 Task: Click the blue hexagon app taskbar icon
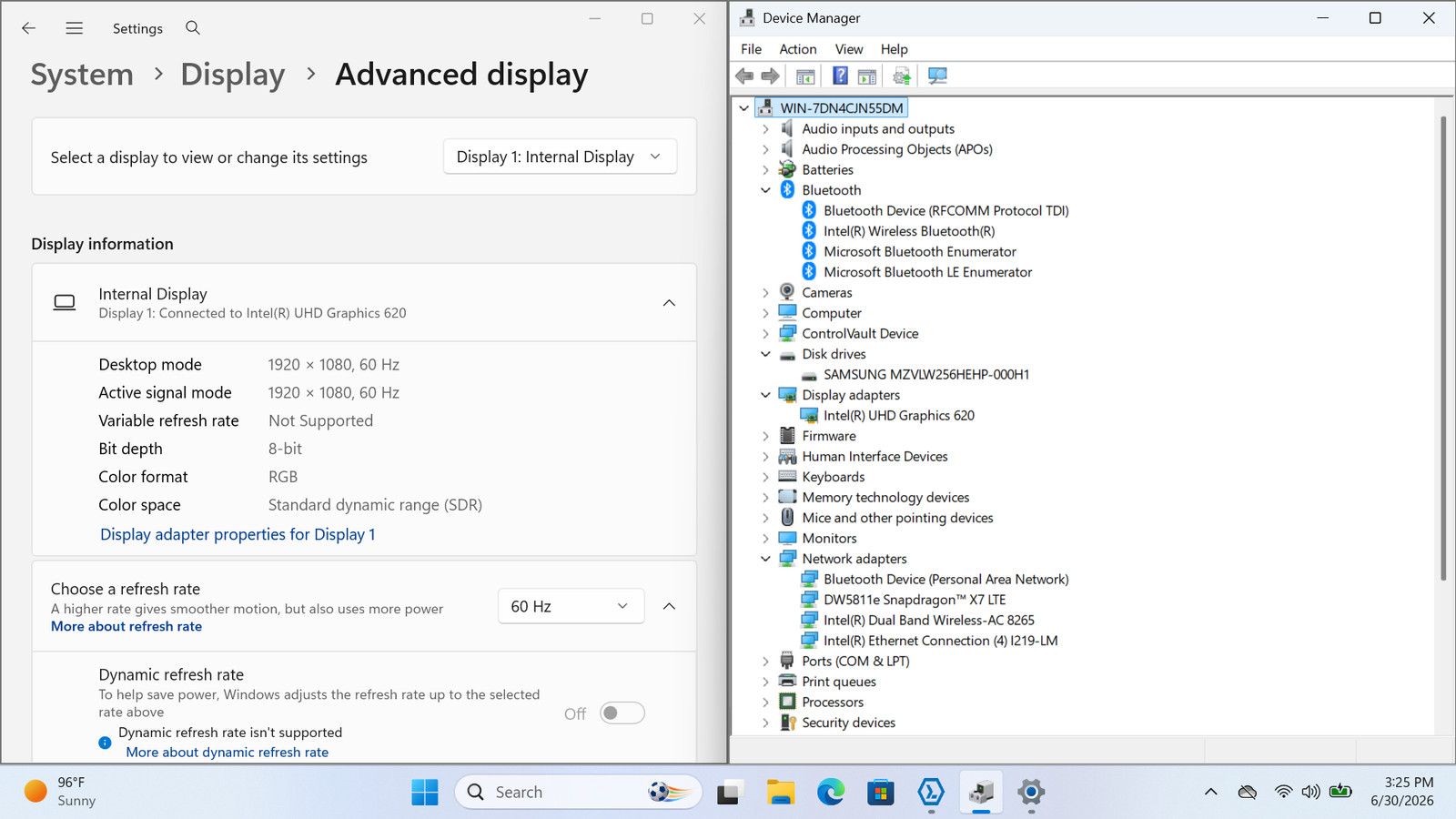pyautogui.click(x=930, y=793)
